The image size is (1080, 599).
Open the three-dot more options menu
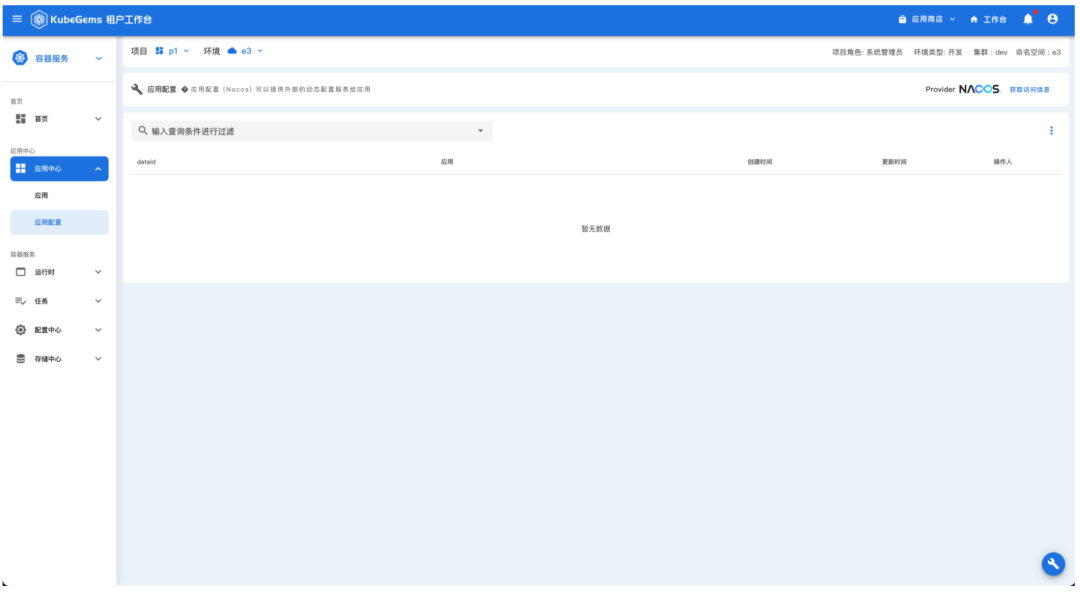point(1051,131)
